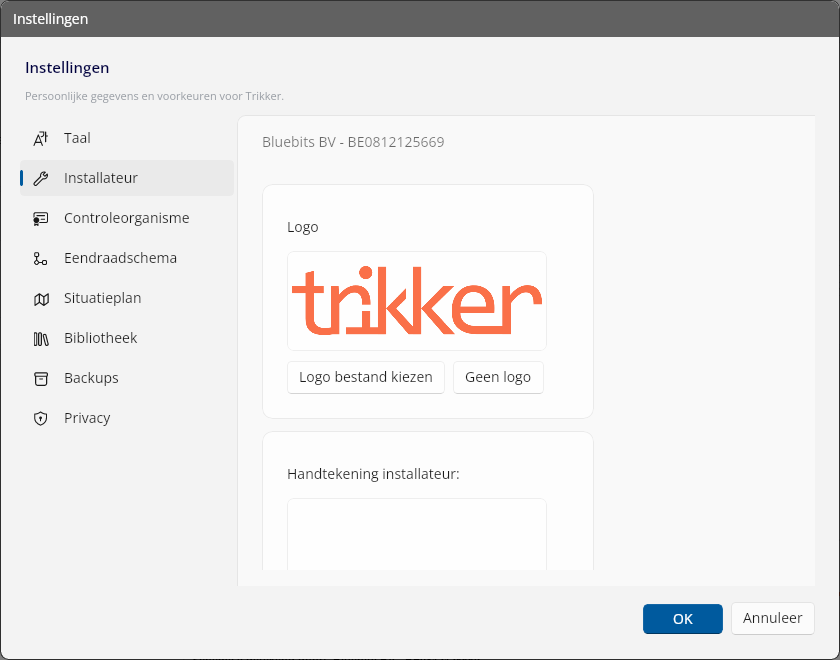Screen dimensions: 840x660
Task: Select the Installateur section label
Action: 101,178
